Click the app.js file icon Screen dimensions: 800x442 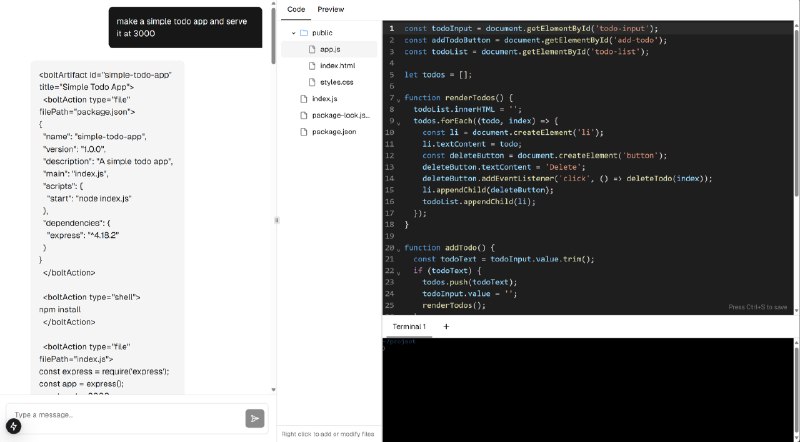point(312,49)
